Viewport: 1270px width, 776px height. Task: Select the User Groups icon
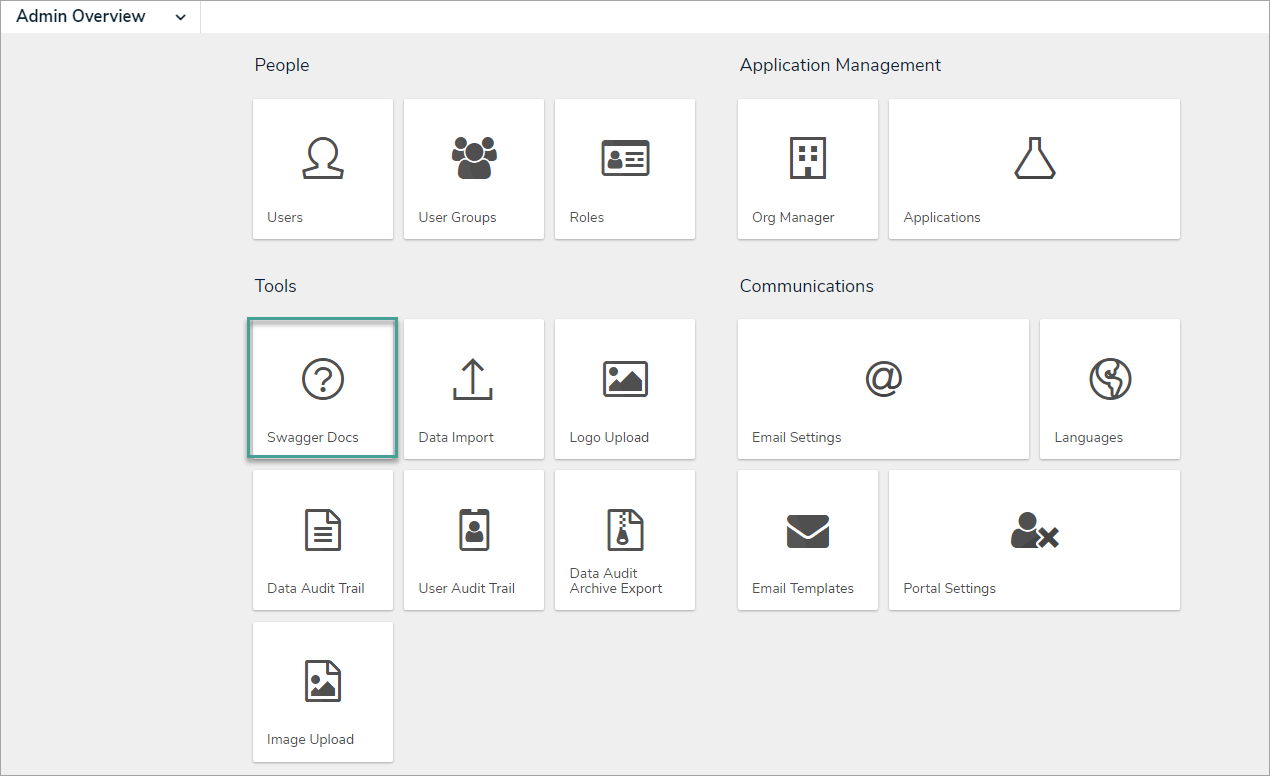(473, 157)
